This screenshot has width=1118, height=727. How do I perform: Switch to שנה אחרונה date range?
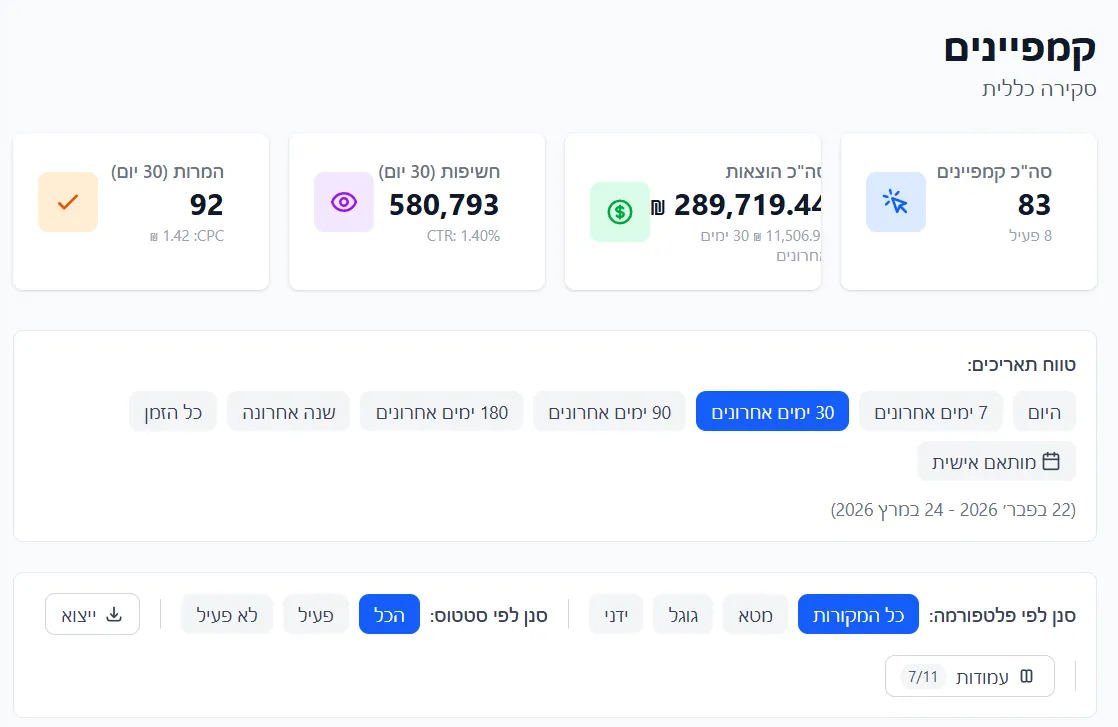tap(288, 411)
